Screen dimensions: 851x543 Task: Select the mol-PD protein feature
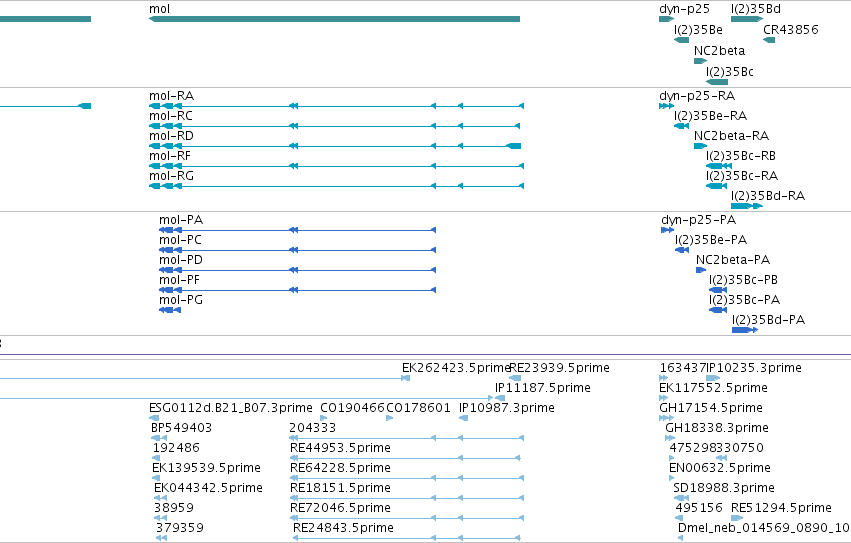click(297, 270)
